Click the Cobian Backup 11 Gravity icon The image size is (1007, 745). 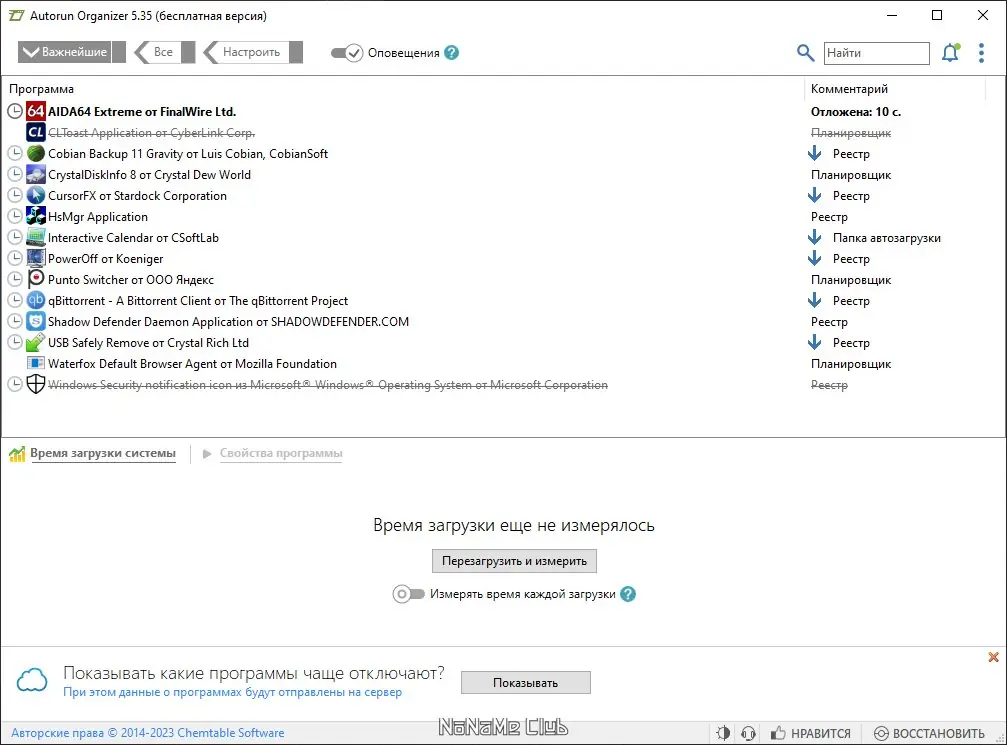35,153
